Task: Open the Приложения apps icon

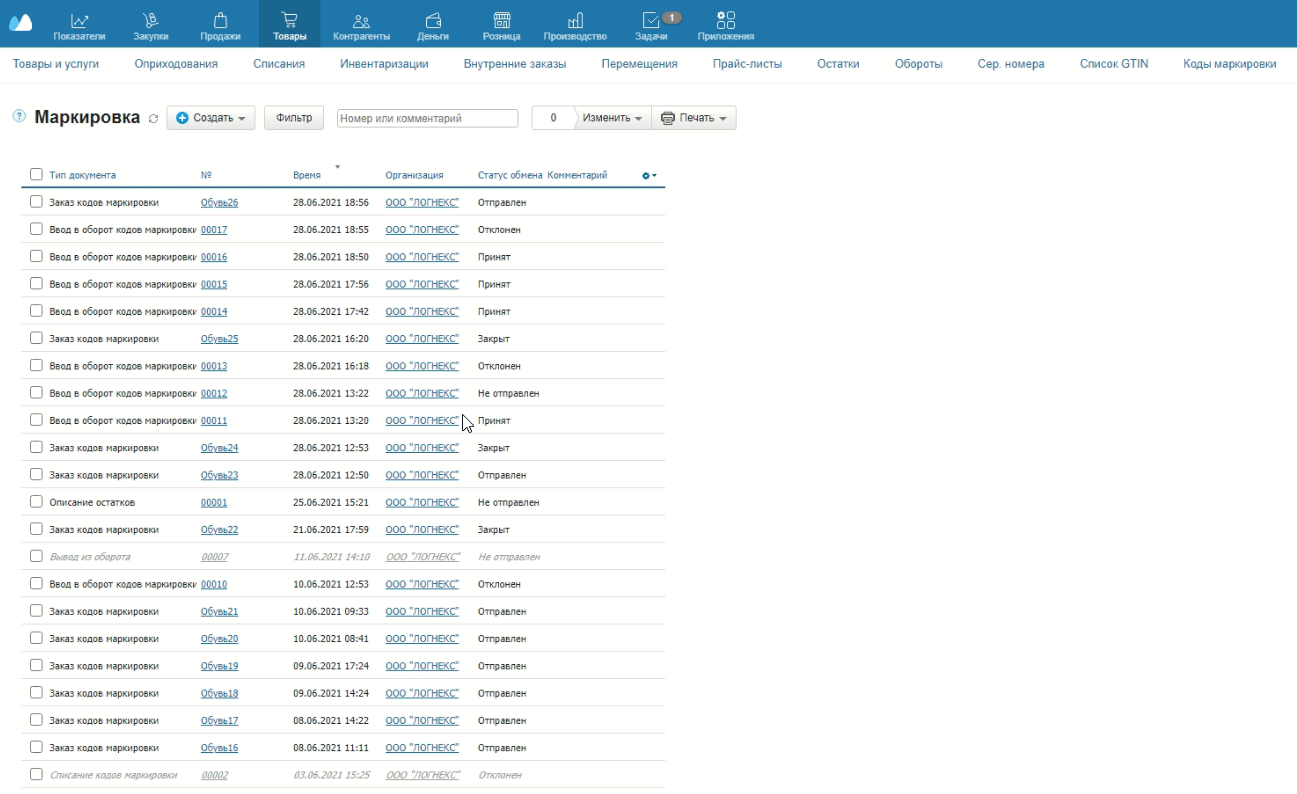Action: [726, 20]
